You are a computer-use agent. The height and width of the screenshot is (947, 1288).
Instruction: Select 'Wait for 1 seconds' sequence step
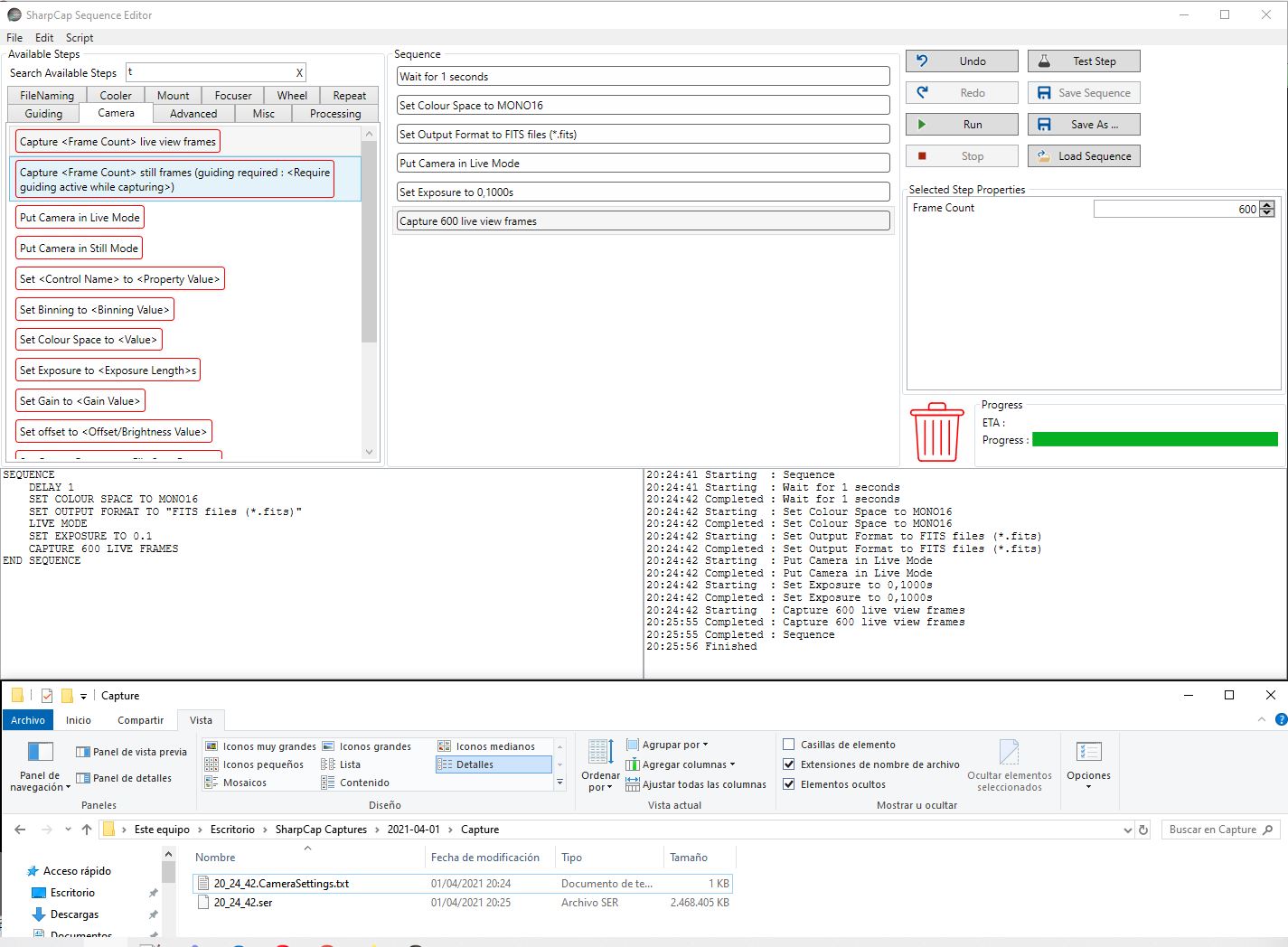644,77
